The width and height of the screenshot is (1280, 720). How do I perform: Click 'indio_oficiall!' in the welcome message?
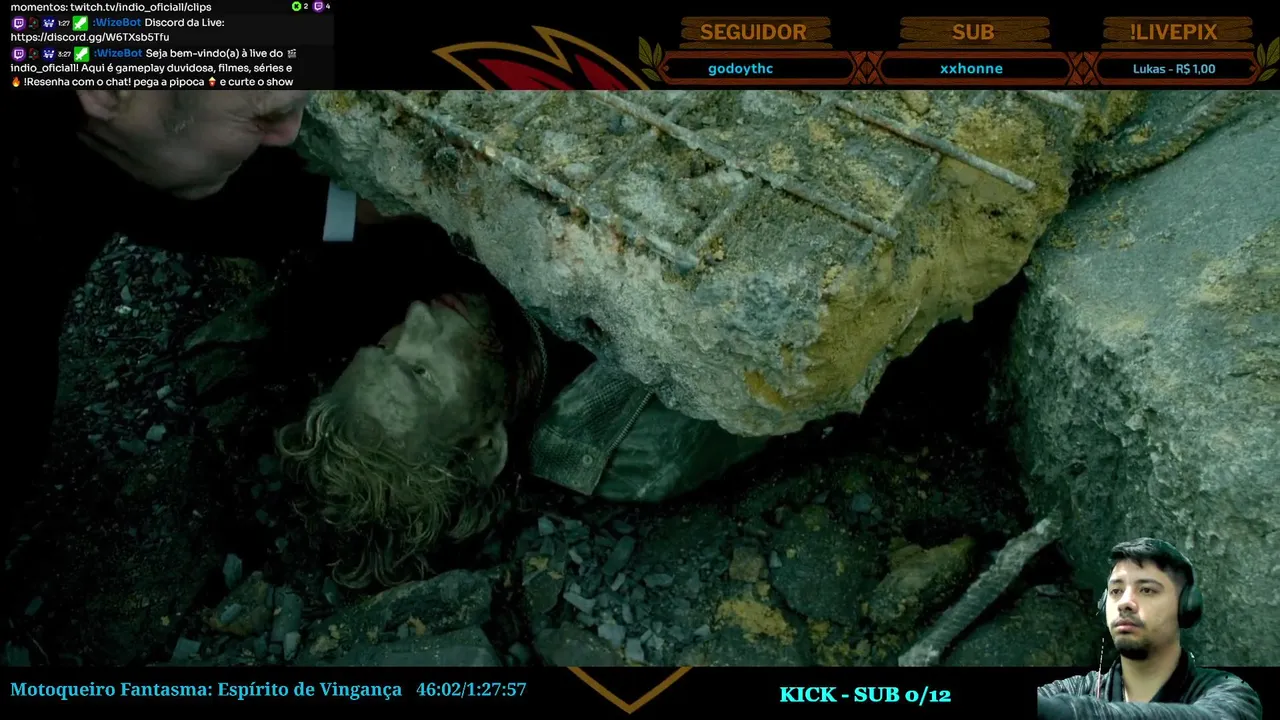[47, 68]
